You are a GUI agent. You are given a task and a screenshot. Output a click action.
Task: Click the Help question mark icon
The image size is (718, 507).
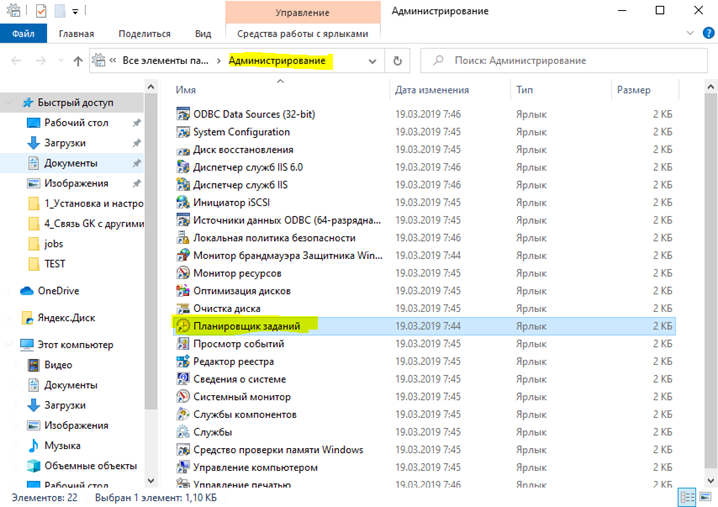click(x=708, y=33)
